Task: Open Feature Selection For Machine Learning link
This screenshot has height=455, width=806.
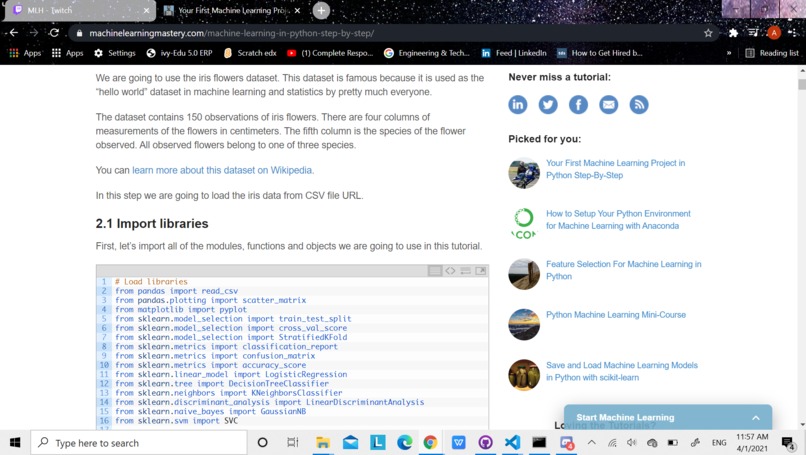Action: click(x=624, y=270)
